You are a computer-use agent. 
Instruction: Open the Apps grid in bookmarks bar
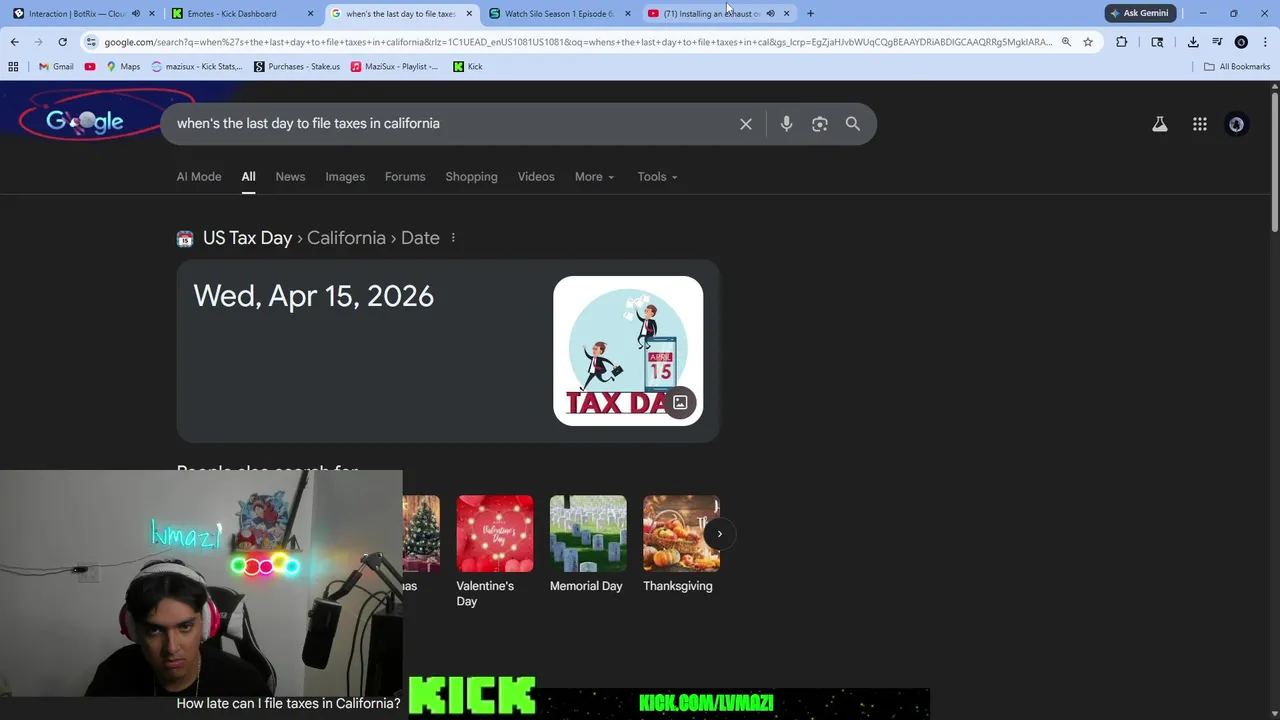(13, 66)
